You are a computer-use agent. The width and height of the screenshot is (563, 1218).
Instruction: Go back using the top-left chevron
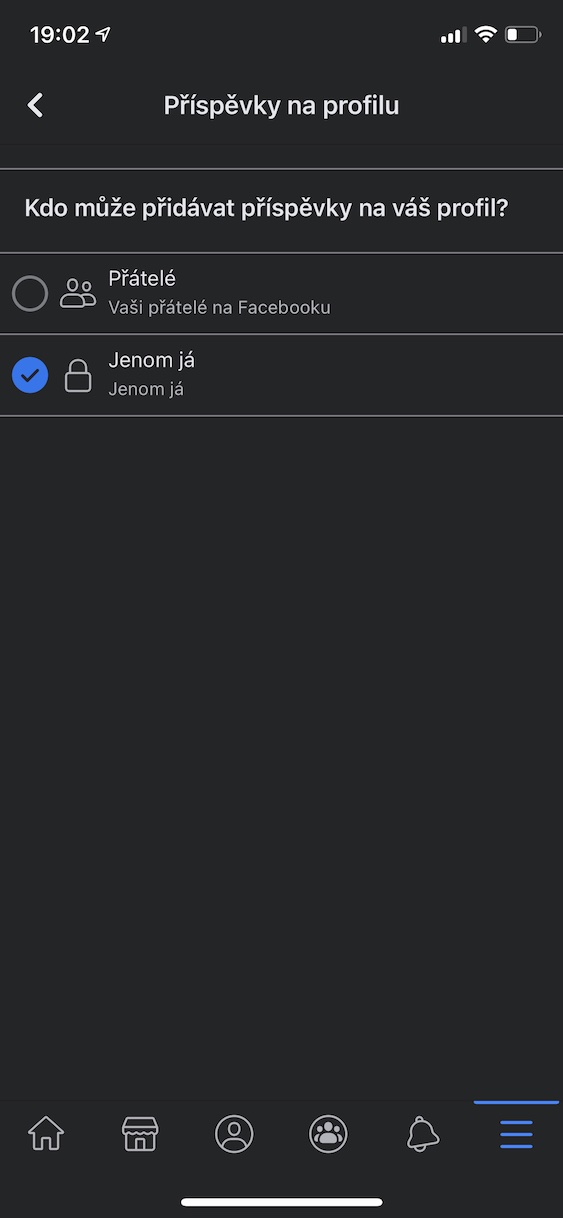(x=35, y=105)
